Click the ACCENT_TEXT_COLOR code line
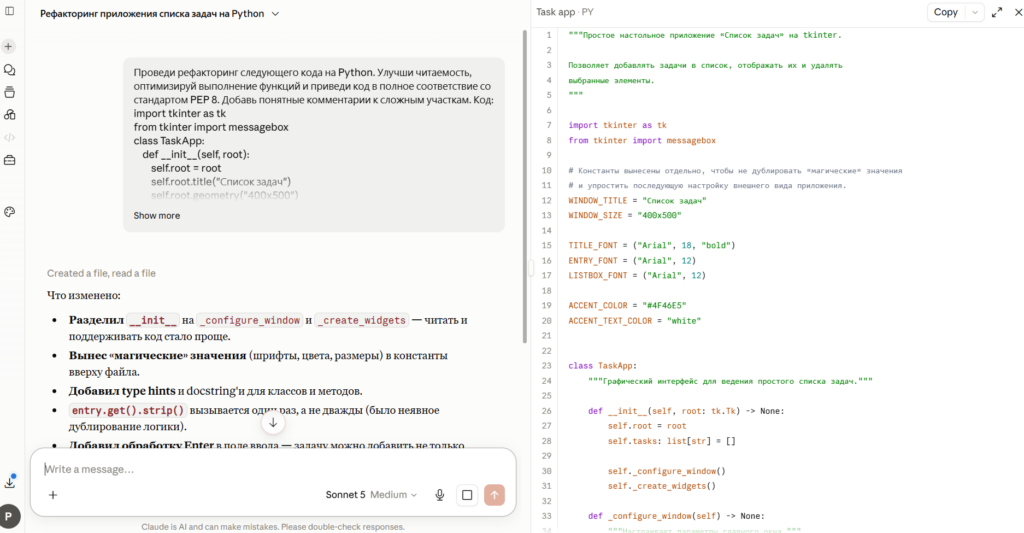The image size is (1024, 533). (635, 321)
